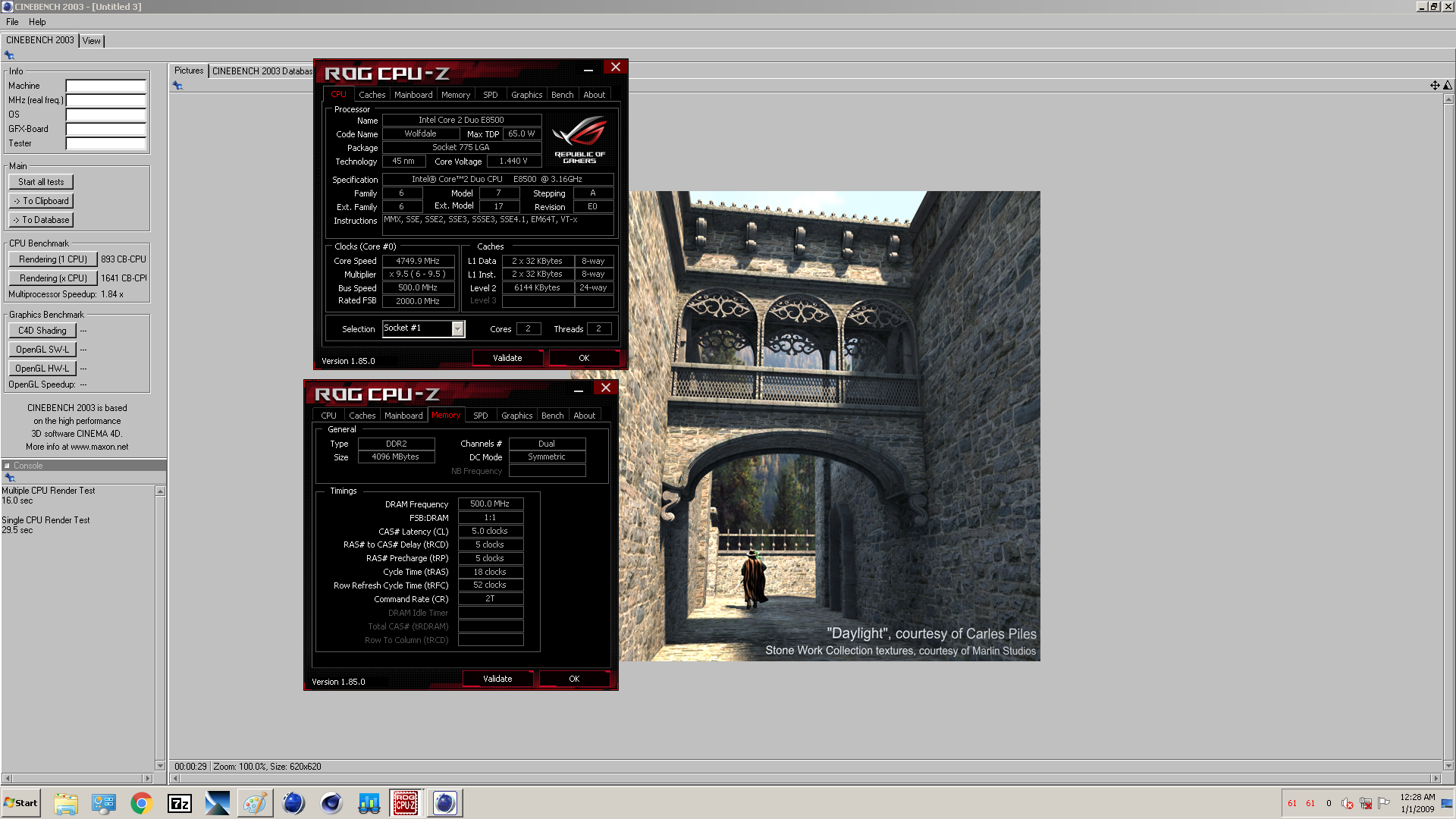Open 7-Zip from the taskbar

click(x=180, y=803)
